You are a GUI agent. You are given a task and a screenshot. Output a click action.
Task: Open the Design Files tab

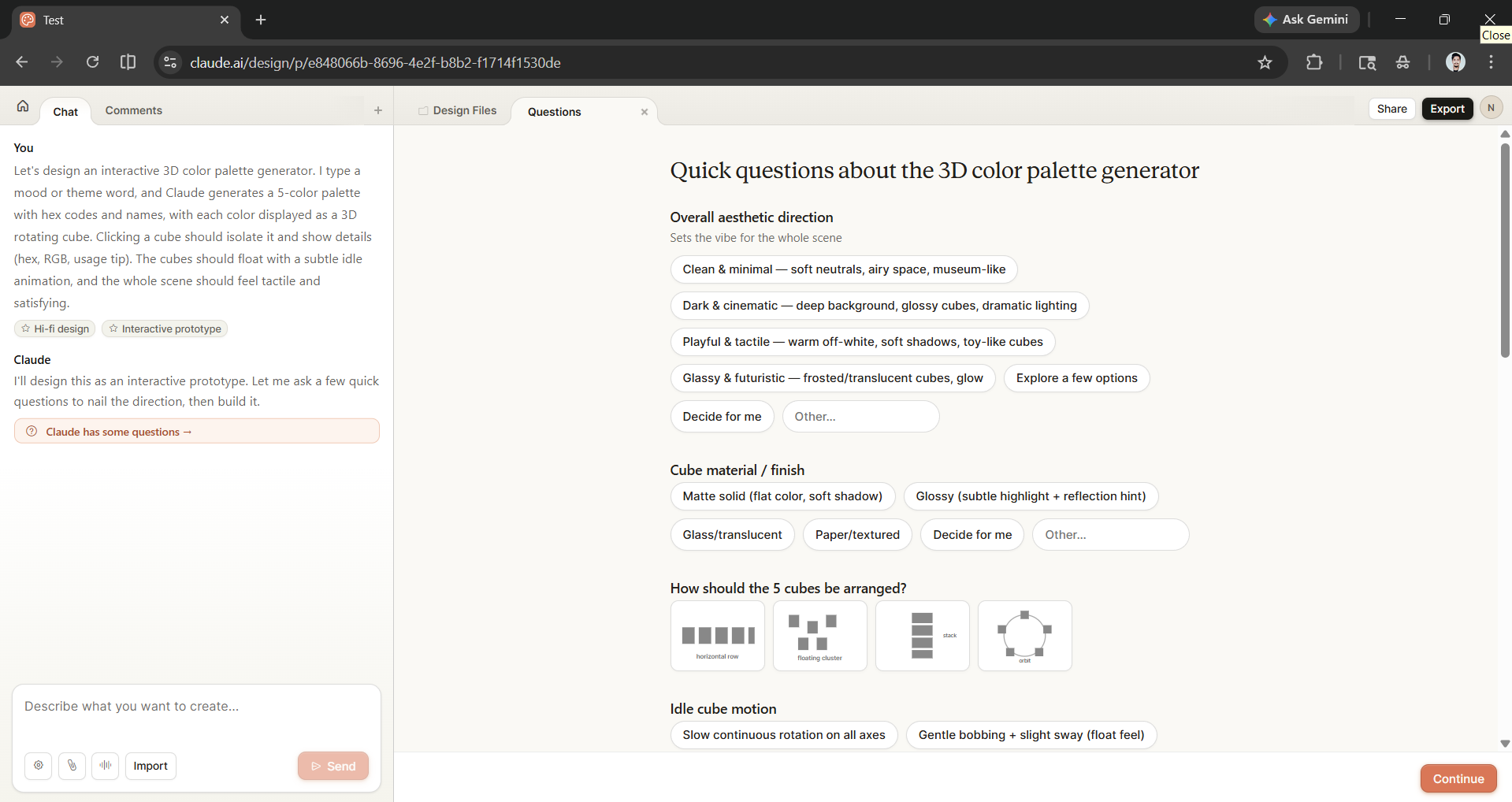[458, 110]
